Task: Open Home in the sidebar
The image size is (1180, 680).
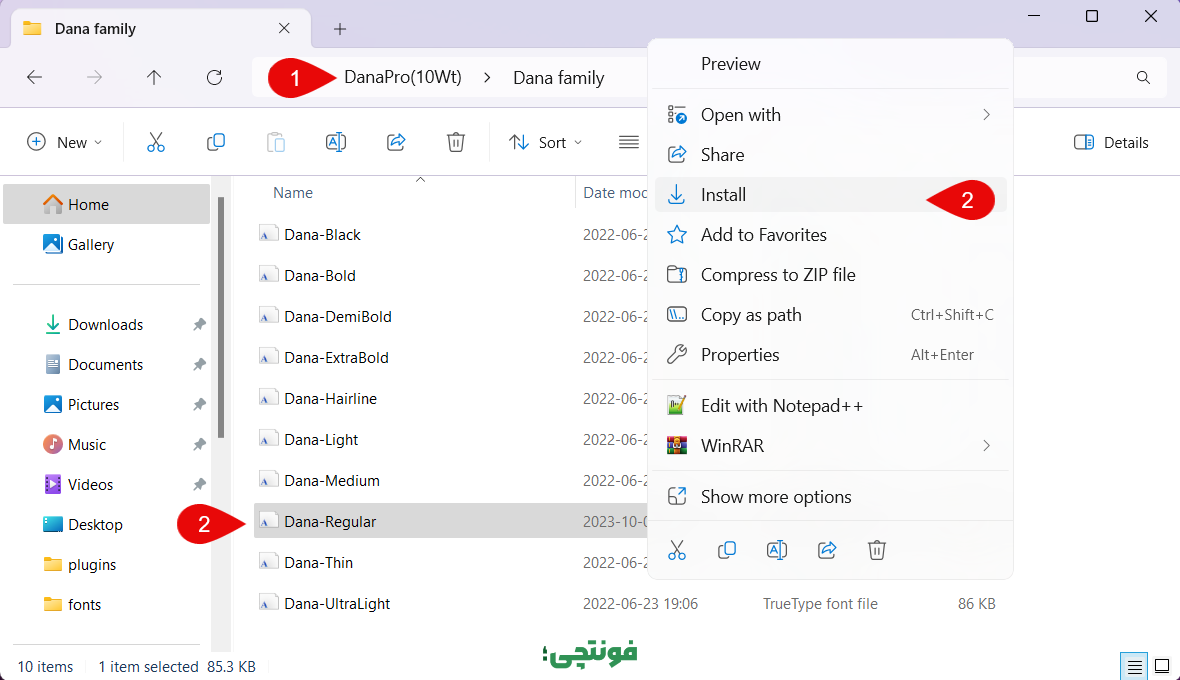Action: (x=106, y=204)
